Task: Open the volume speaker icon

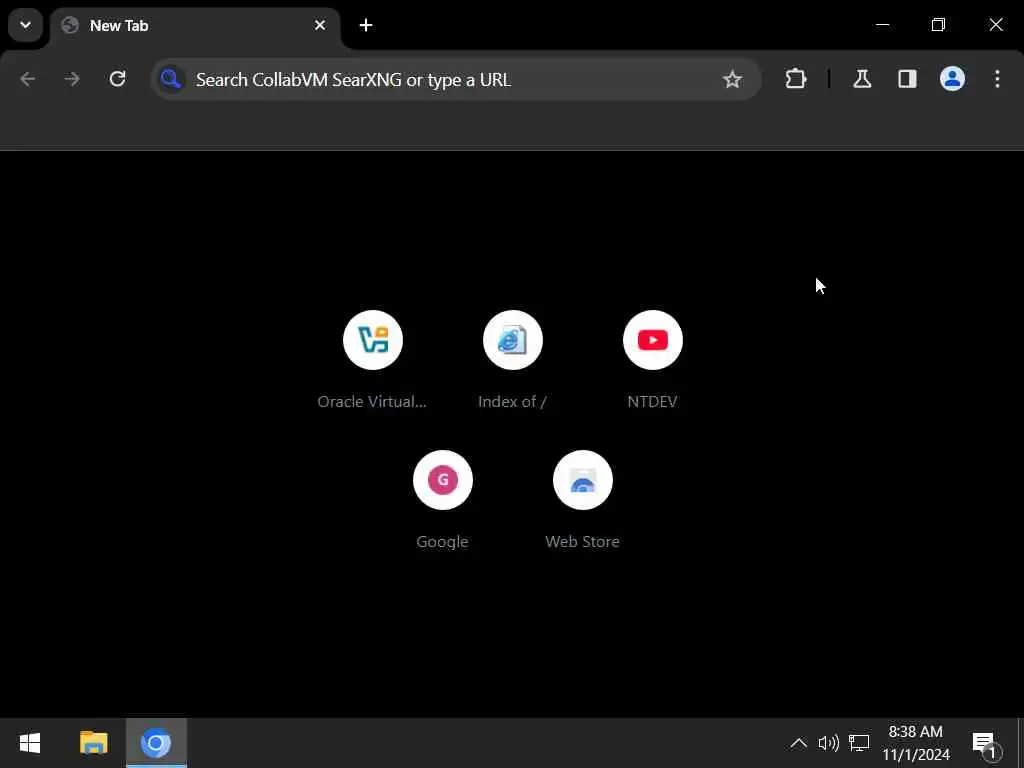Action: click(x=828, y=743)
